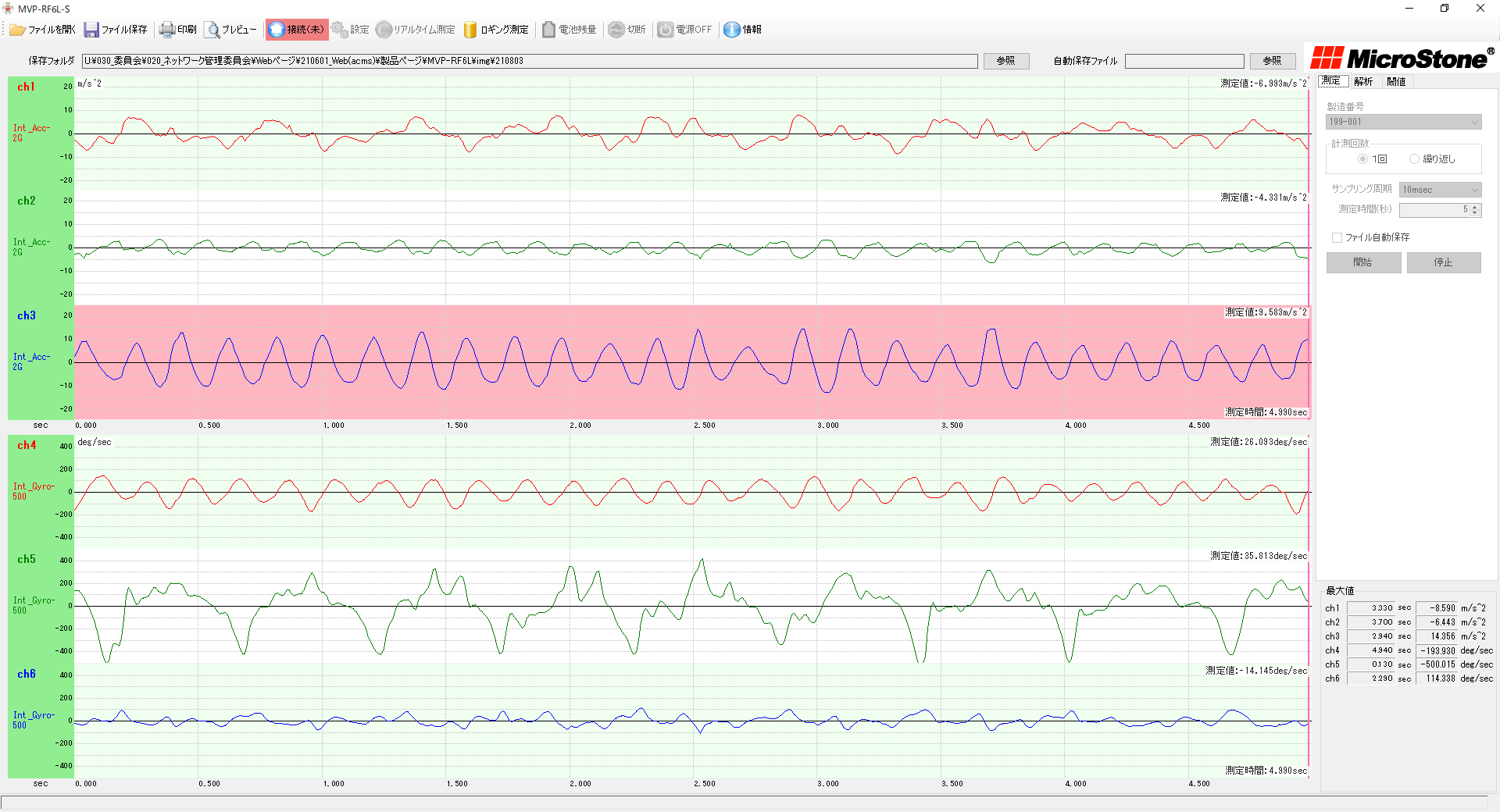
Task: Start リアルタイム測定 real-time measurement
Action: [x=416, y=30]
